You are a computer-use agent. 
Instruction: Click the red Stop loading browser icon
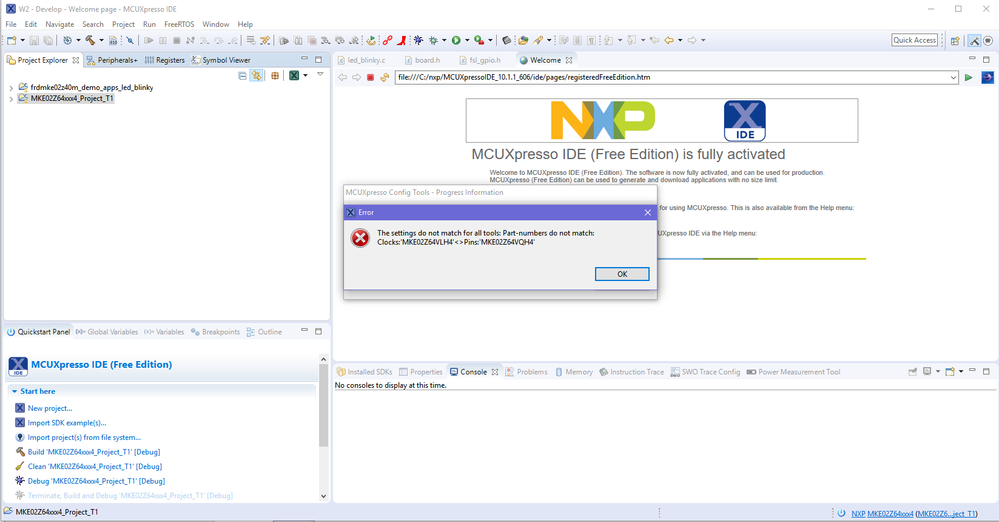pyautogui.click(x=370, y=78)
